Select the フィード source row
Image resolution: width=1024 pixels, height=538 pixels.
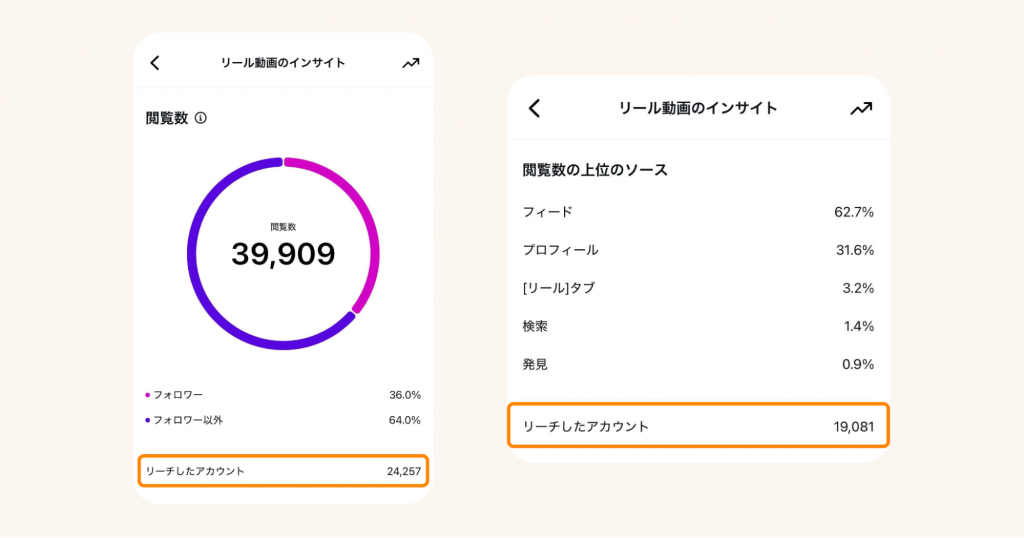[x=698, y=212]
